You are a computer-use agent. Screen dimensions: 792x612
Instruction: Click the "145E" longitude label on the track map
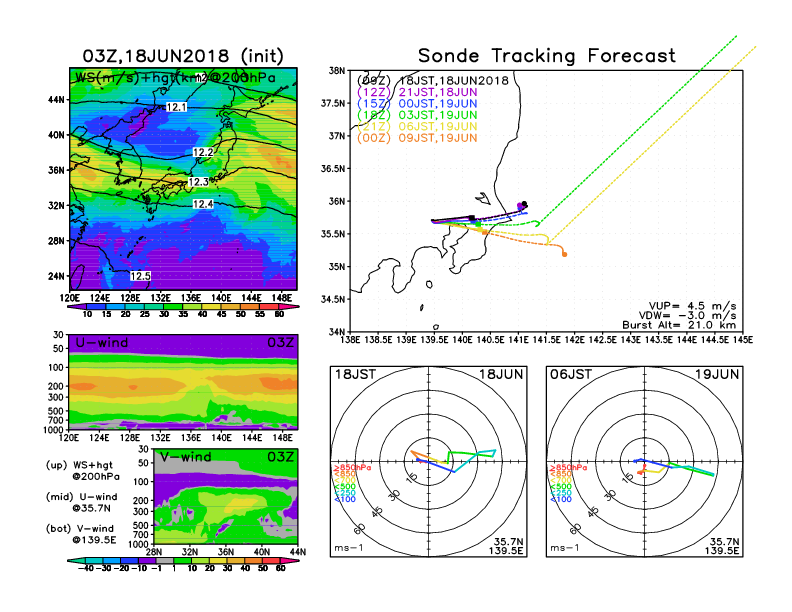pos(742,340)
